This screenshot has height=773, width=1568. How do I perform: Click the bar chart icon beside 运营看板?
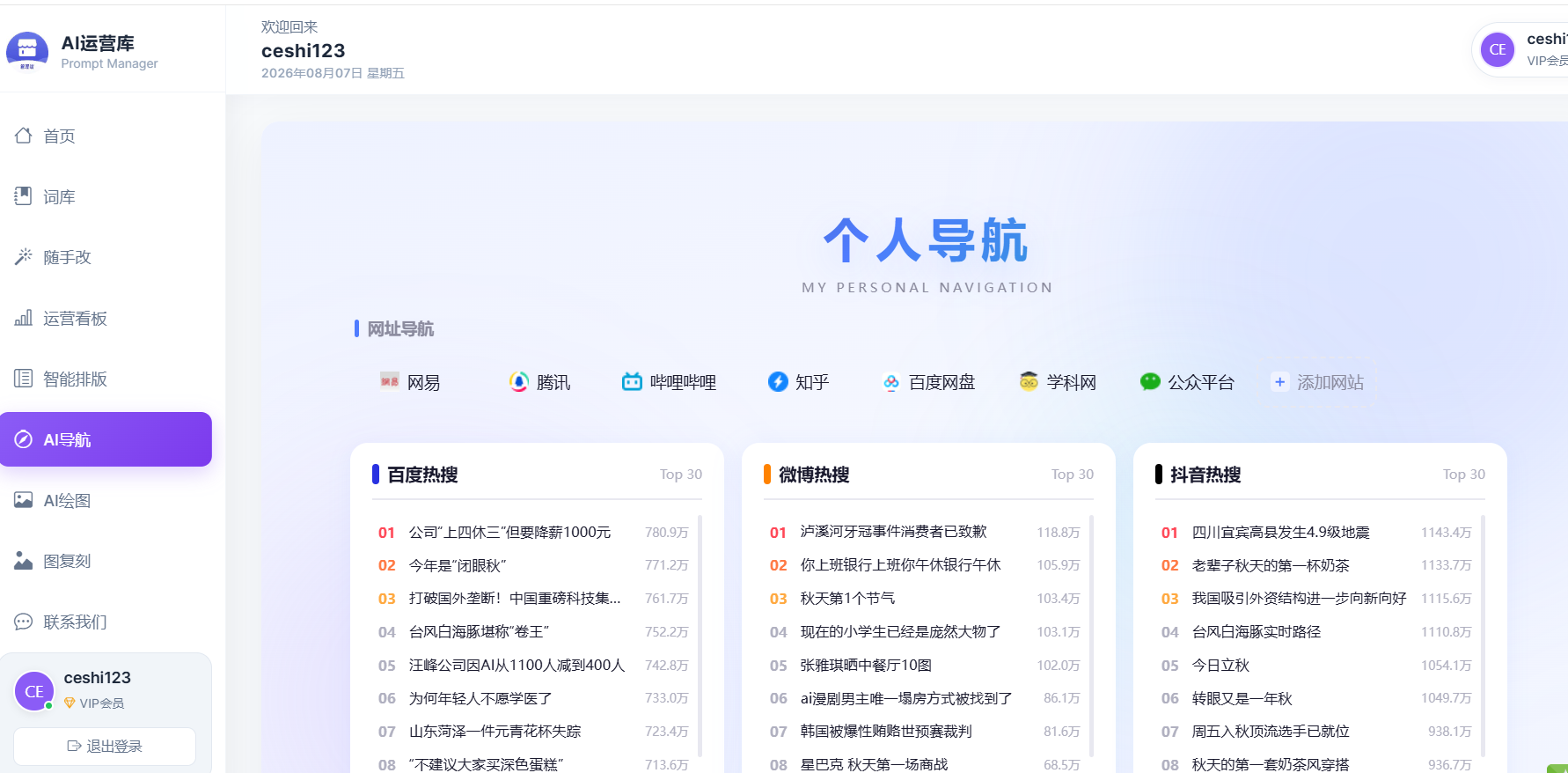24,318
